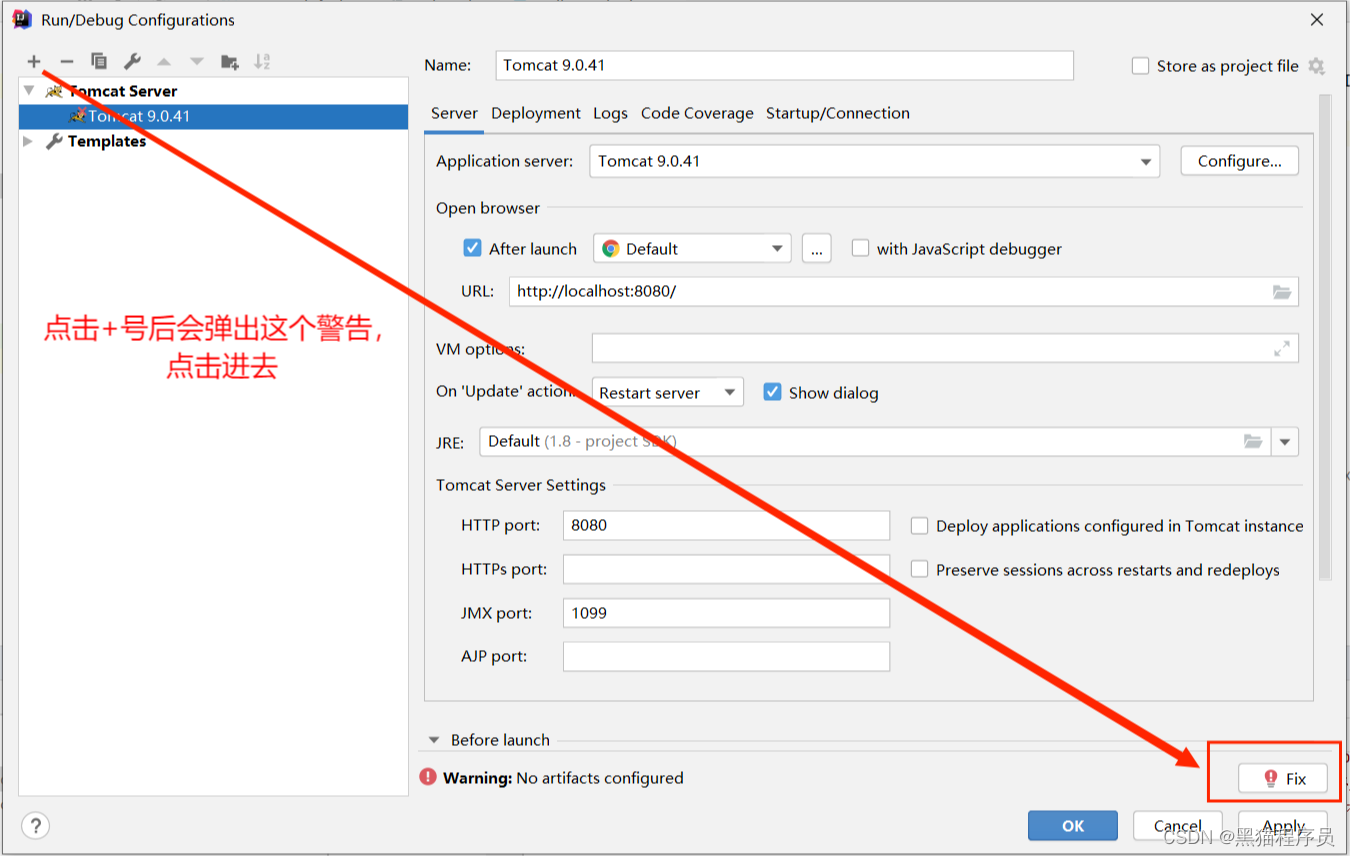
Task: Click the Cancel button
Action: pos(1178,825)
